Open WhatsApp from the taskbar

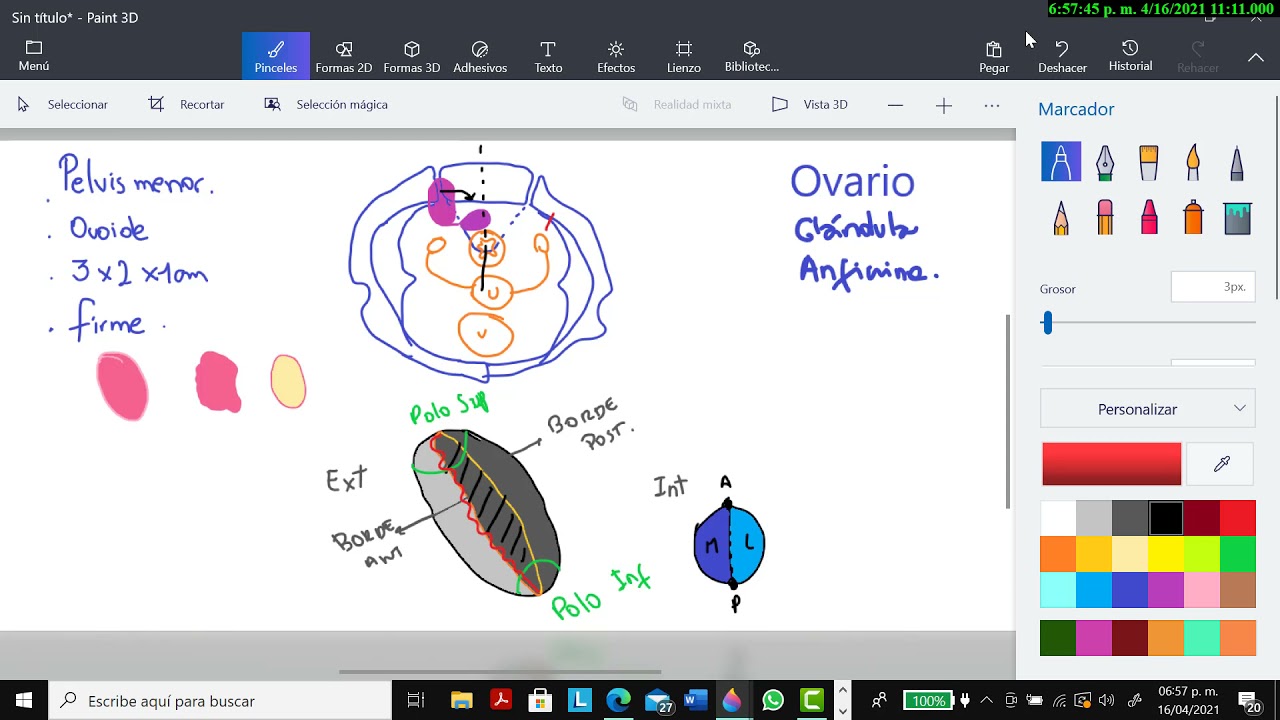(773, 700)
